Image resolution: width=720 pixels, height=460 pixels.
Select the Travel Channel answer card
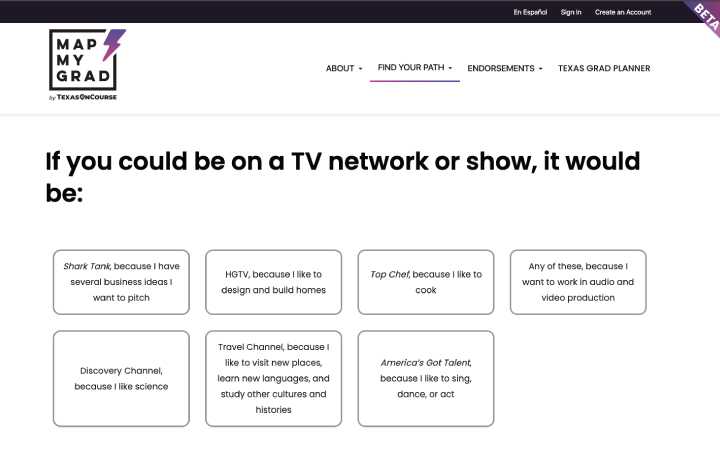[273, 378]
